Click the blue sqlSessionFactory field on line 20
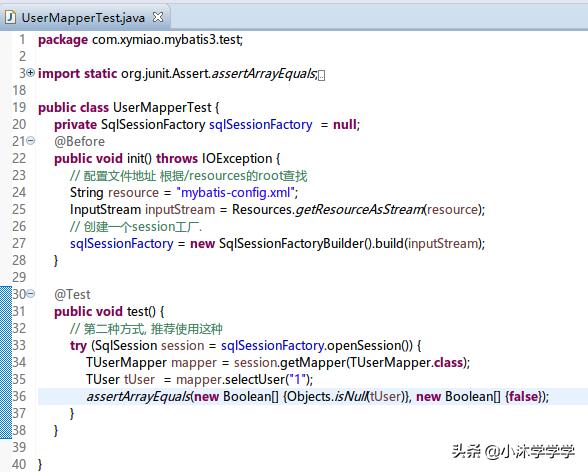Screen dimensions: 588x472 pyautogui.click(x=261, y=124)
